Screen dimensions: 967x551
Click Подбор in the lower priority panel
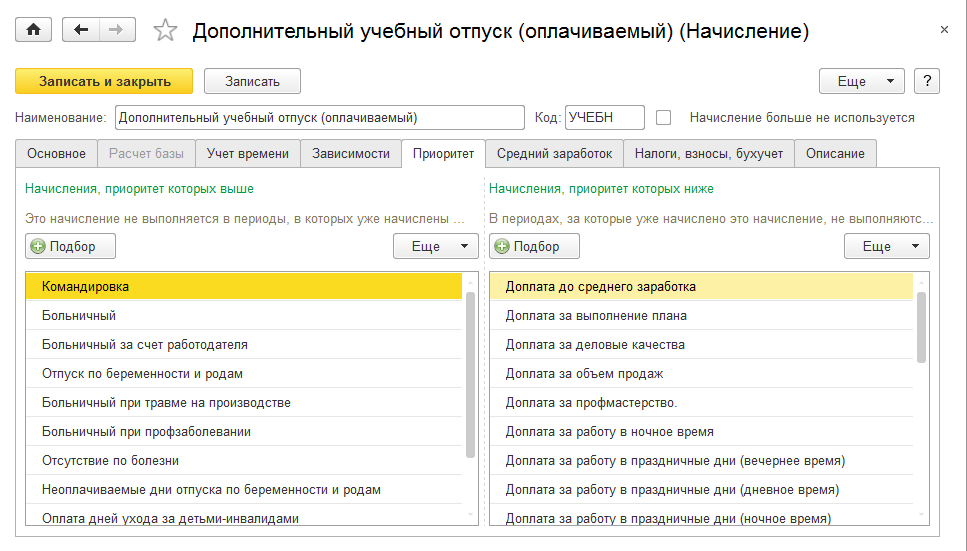pos(534,246)
